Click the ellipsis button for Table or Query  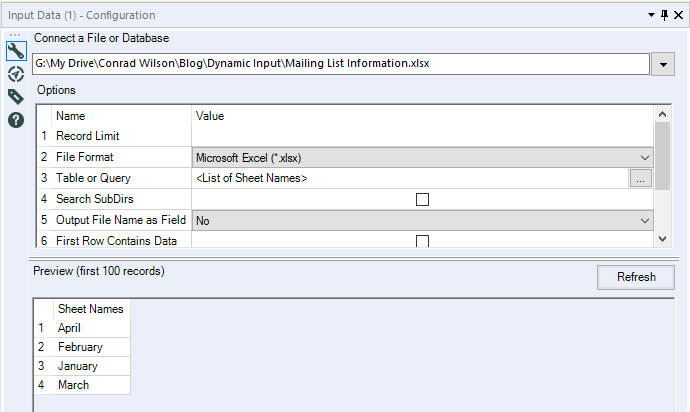pos(641,178)
